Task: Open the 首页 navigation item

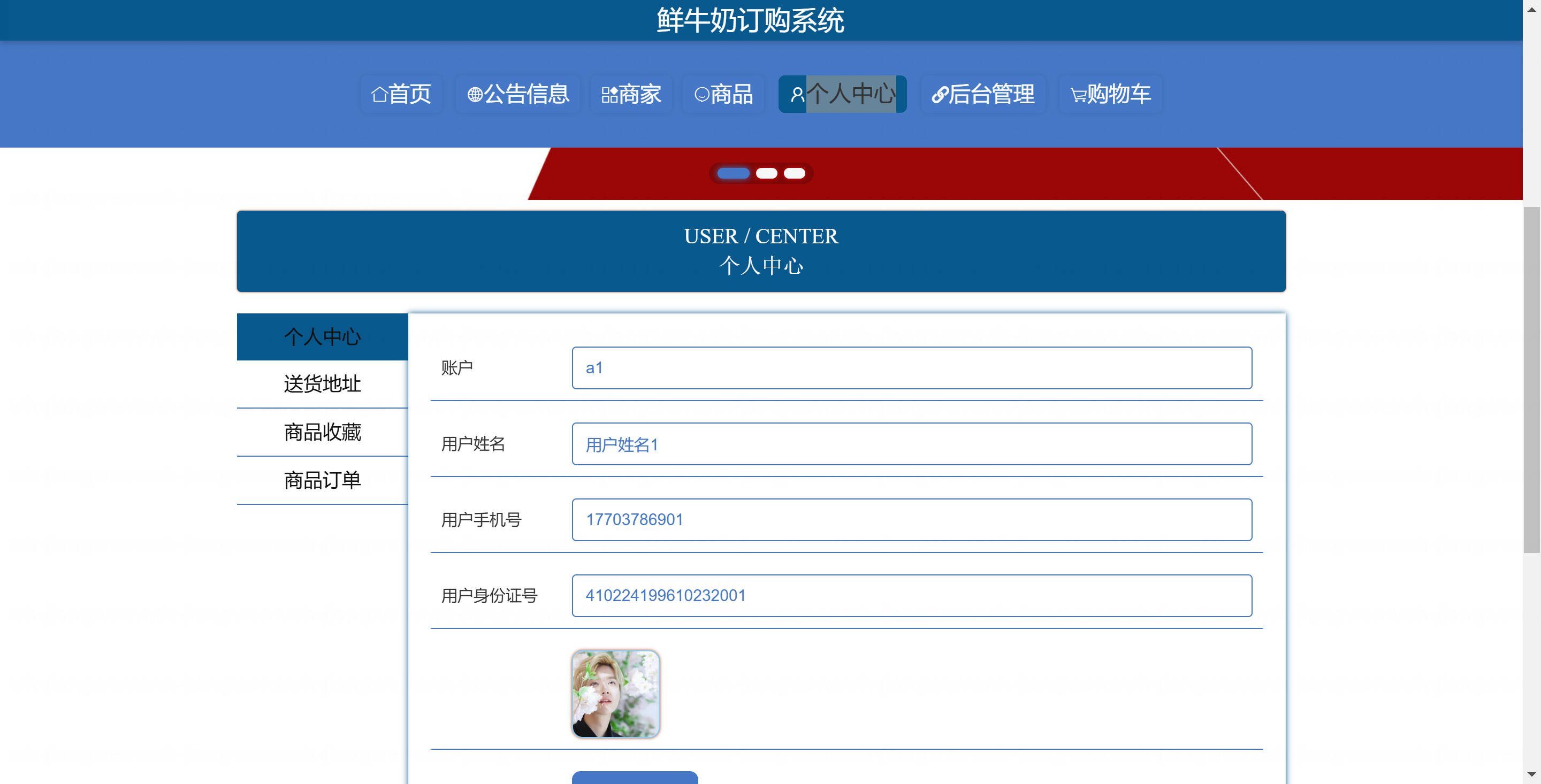Action: click(401, 94)
